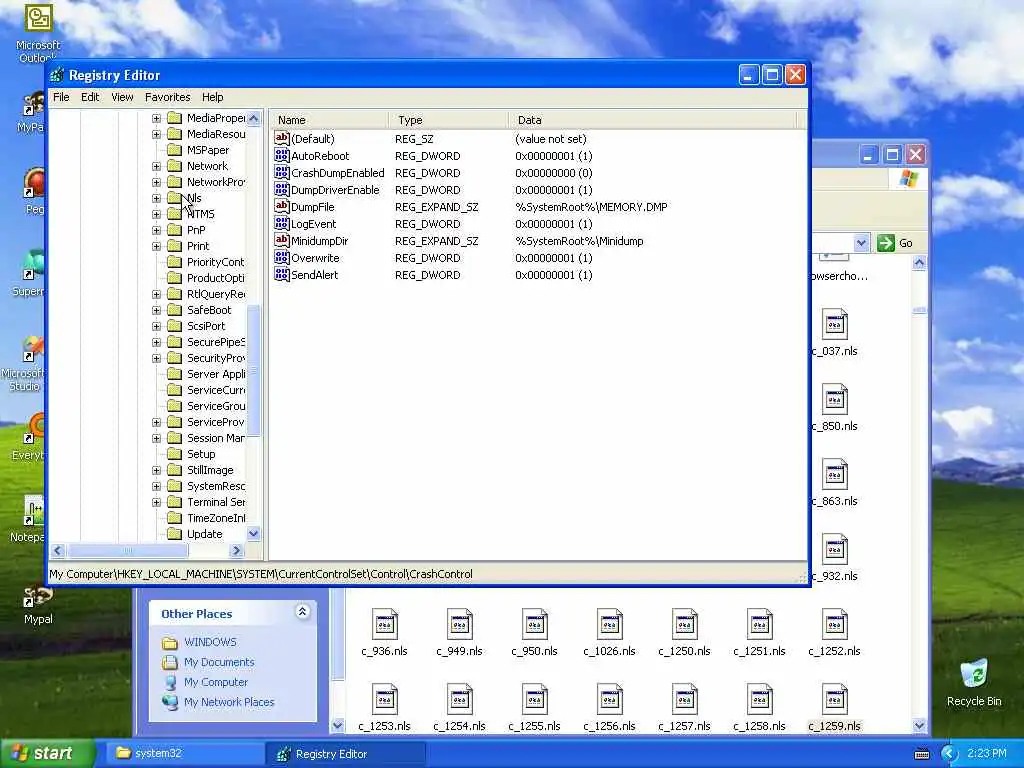Click tree pane scroll down arrow
Image resolution: width=1024 pixels, height=768 pixels.
click(x=254, y=534)
